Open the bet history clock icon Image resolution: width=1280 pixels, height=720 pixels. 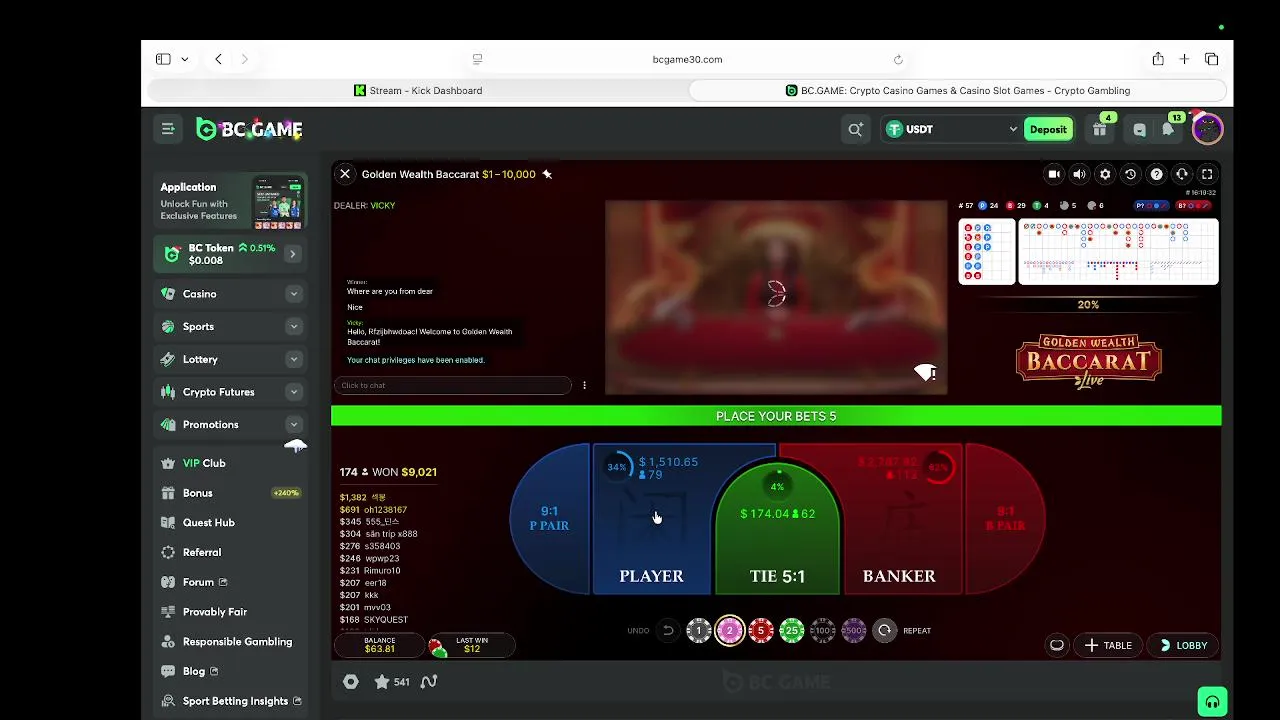[1130, 174]
